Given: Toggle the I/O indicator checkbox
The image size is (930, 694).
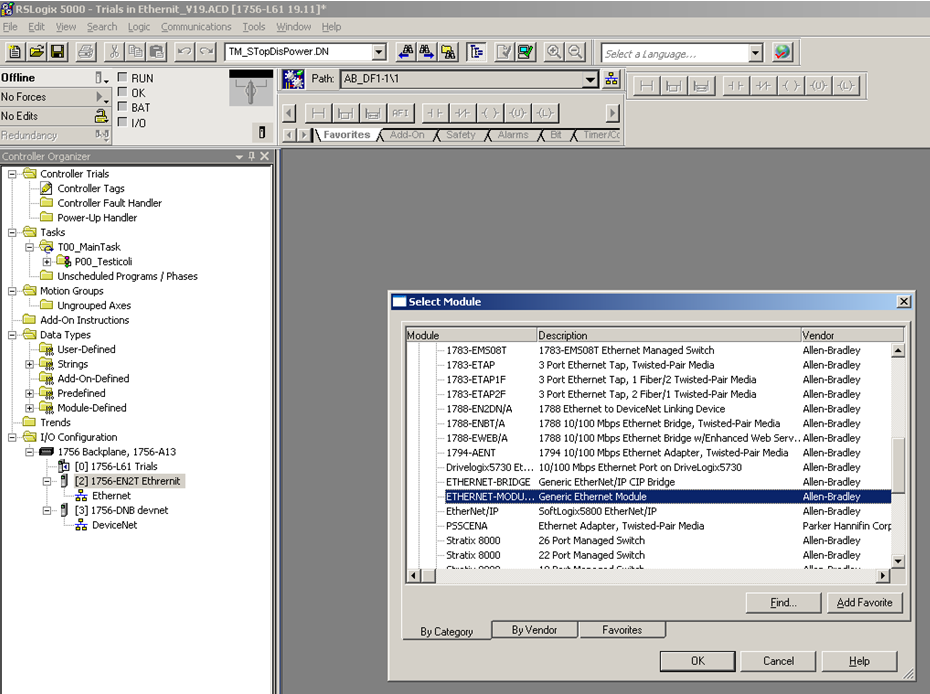Looking at the screenshot, I should pyautogui.click(x=123, y=122).
